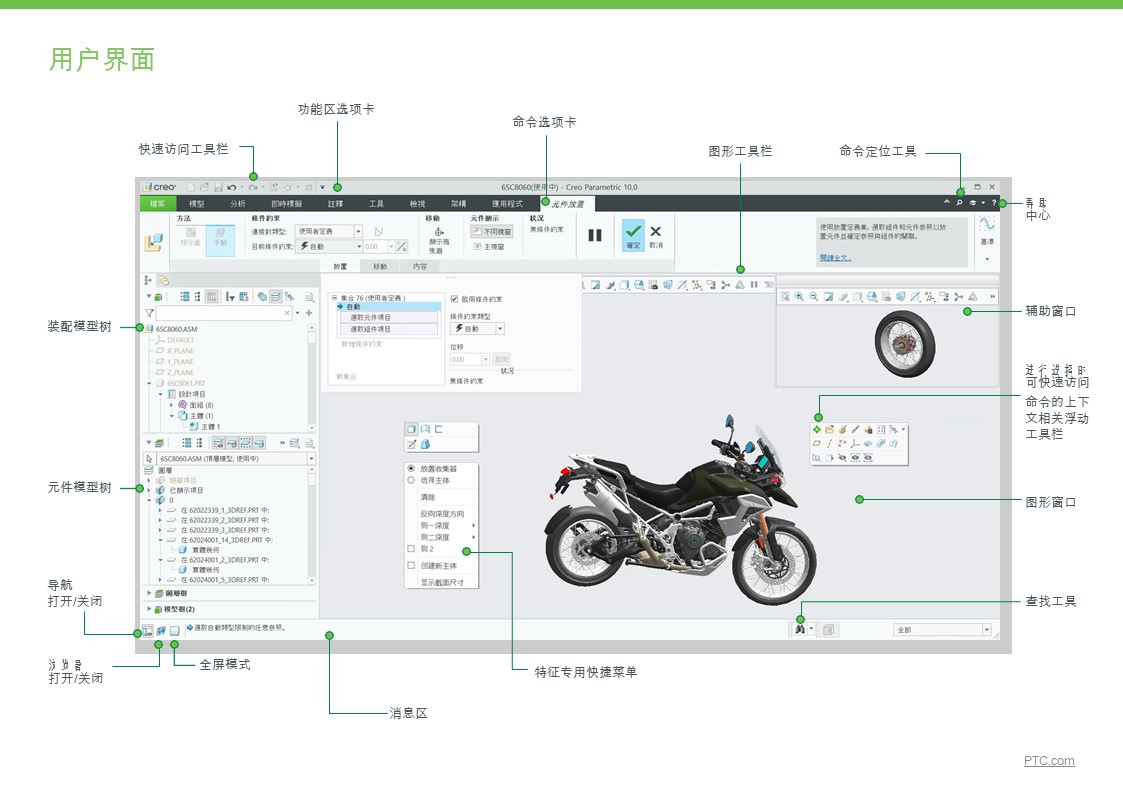Click the question mark help icon
This screenshot has height=794, width=1123.
click(x=994, y=203)
